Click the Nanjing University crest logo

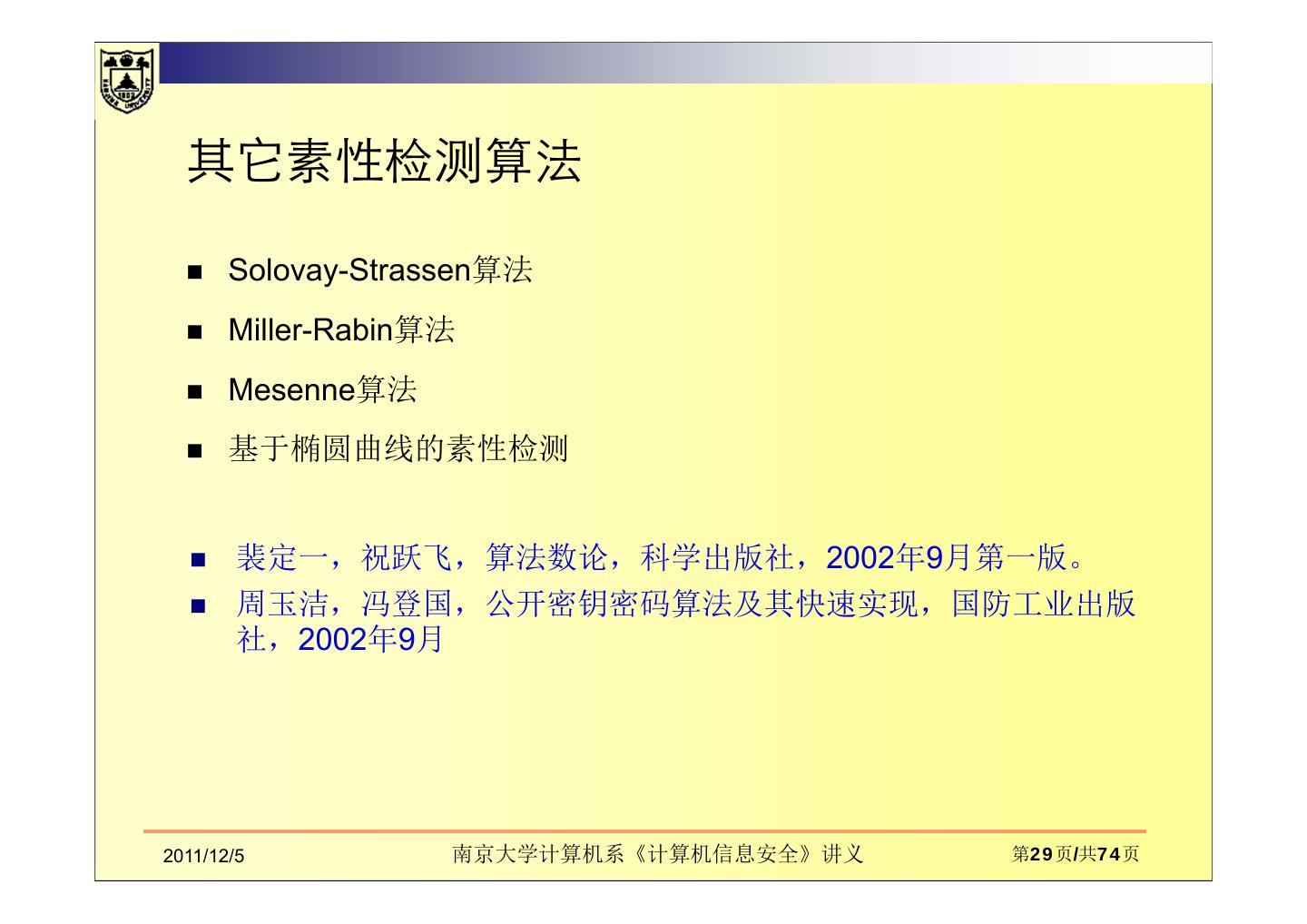pyautogui.click(x=127, y=80)
